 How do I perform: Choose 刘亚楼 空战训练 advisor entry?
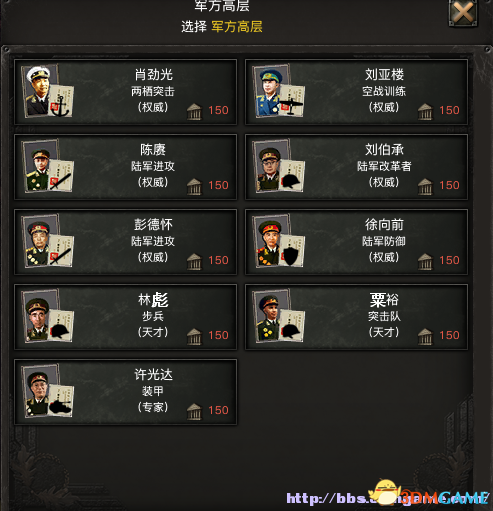click(x=356, y=92)
